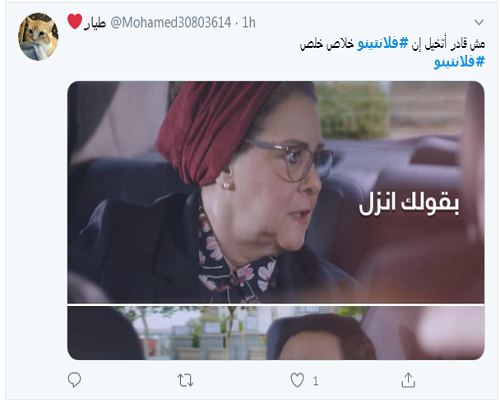Open the standalone #فلانتينو hashtag on the second line
The width and height of the screenshot is (500, 400).
[x=459, y=62]
